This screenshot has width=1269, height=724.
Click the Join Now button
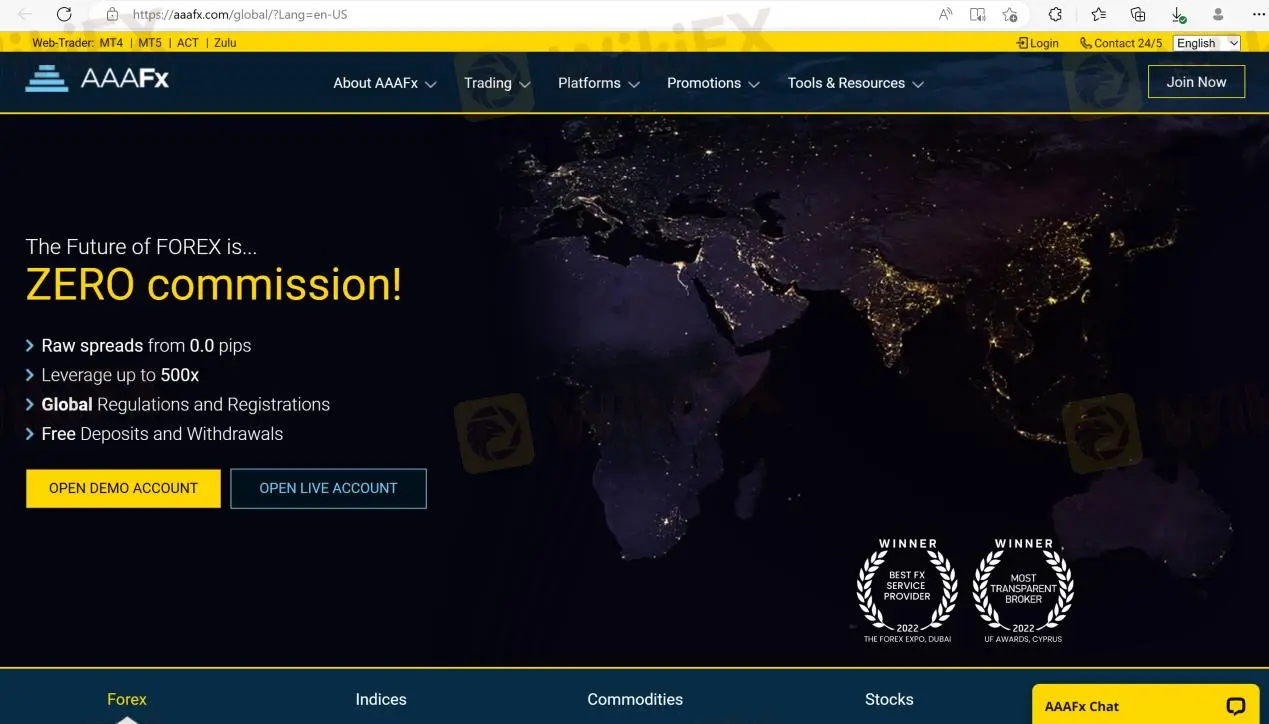point(1196,81)
